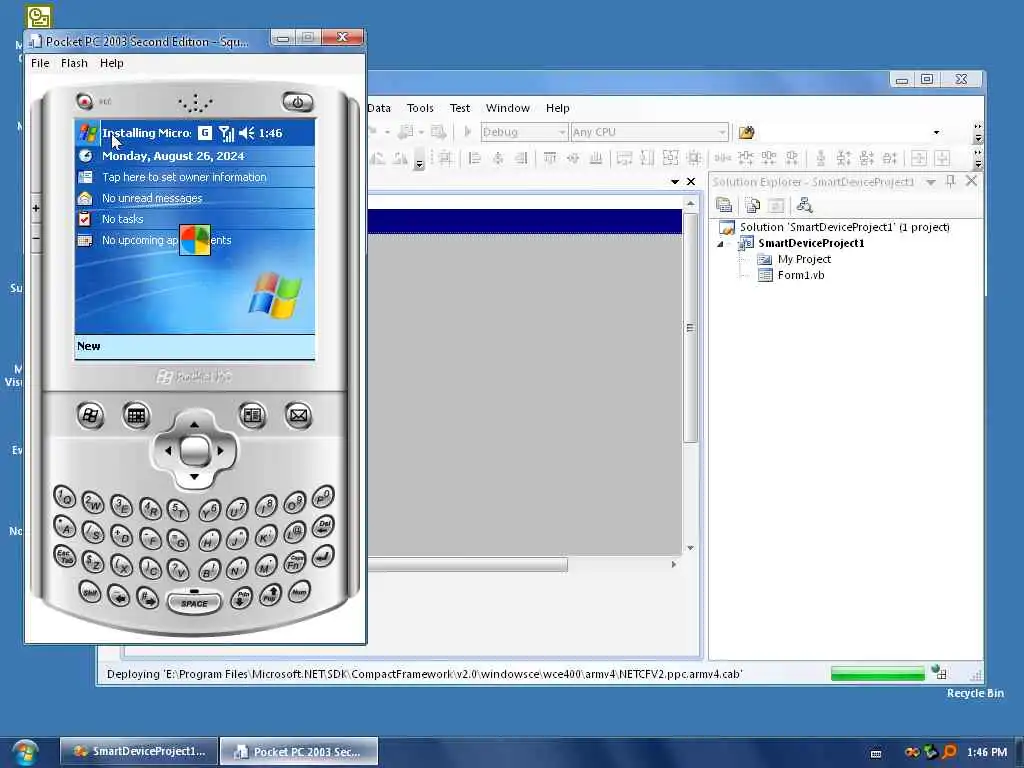
Task: Tap the contacts hardware button on emulator
Action: point(252,415)
